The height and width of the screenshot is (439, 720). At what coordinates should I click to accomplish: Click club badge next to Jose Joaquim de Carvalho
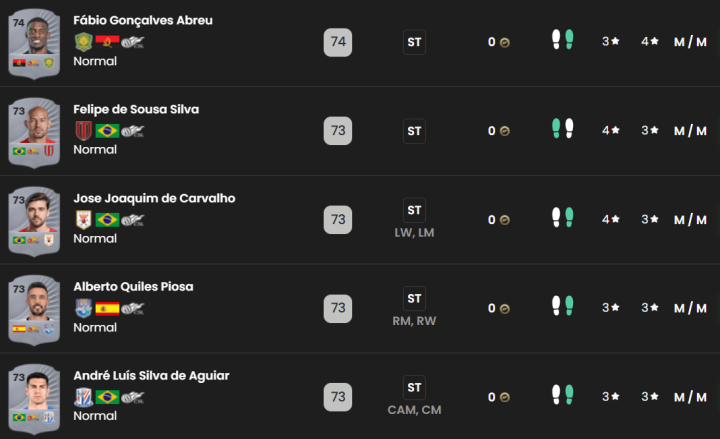[x=83, y=220]
